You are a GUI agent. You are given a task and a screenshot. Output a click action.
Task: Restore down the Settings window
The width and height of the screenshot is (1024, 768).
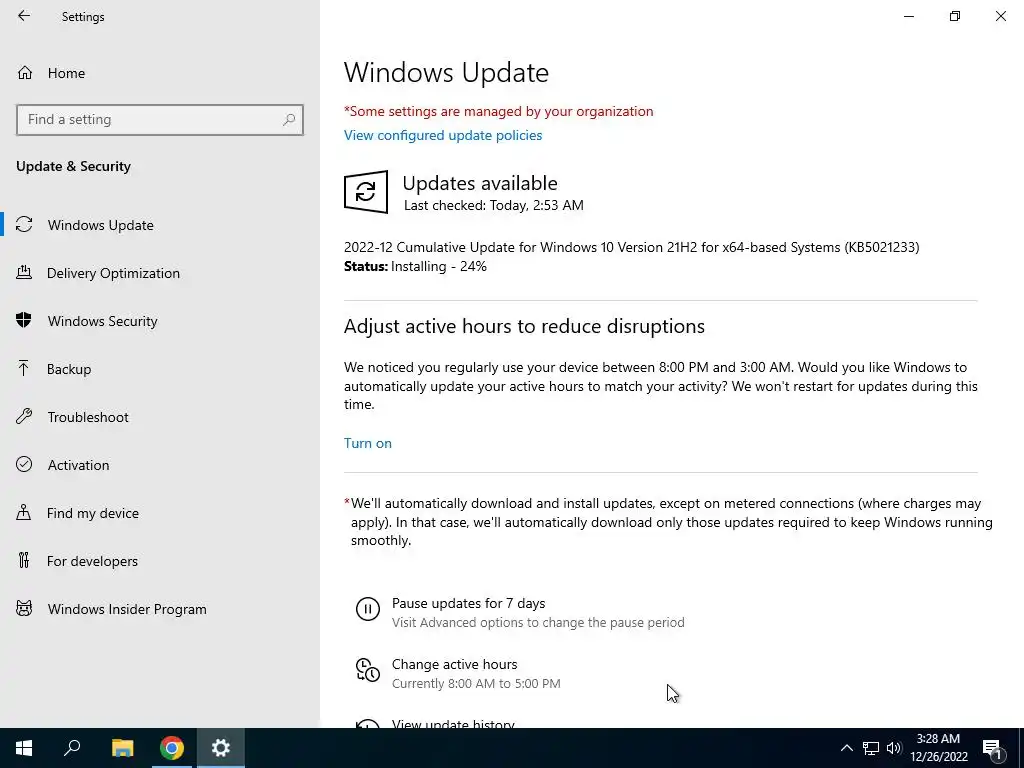pyautogui.click(x=955, y=16)
